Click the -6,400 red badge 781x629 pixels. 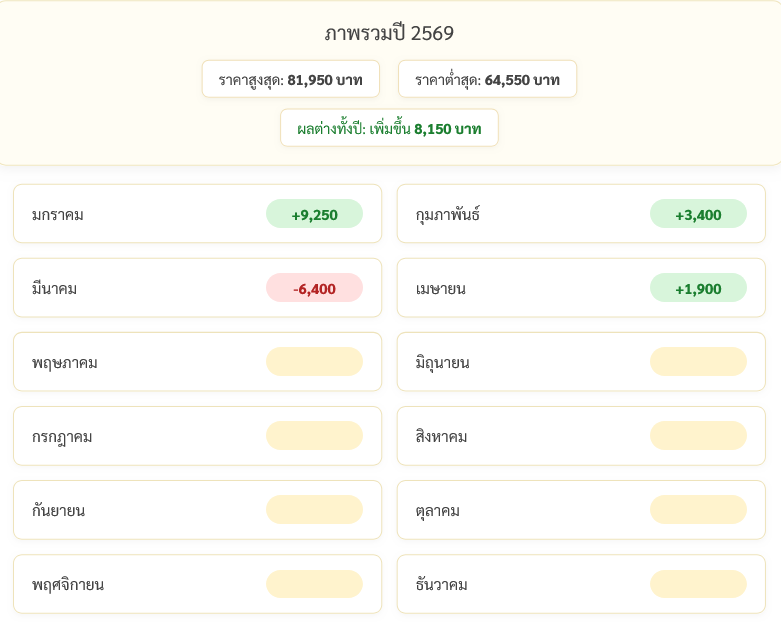[314, 288]
